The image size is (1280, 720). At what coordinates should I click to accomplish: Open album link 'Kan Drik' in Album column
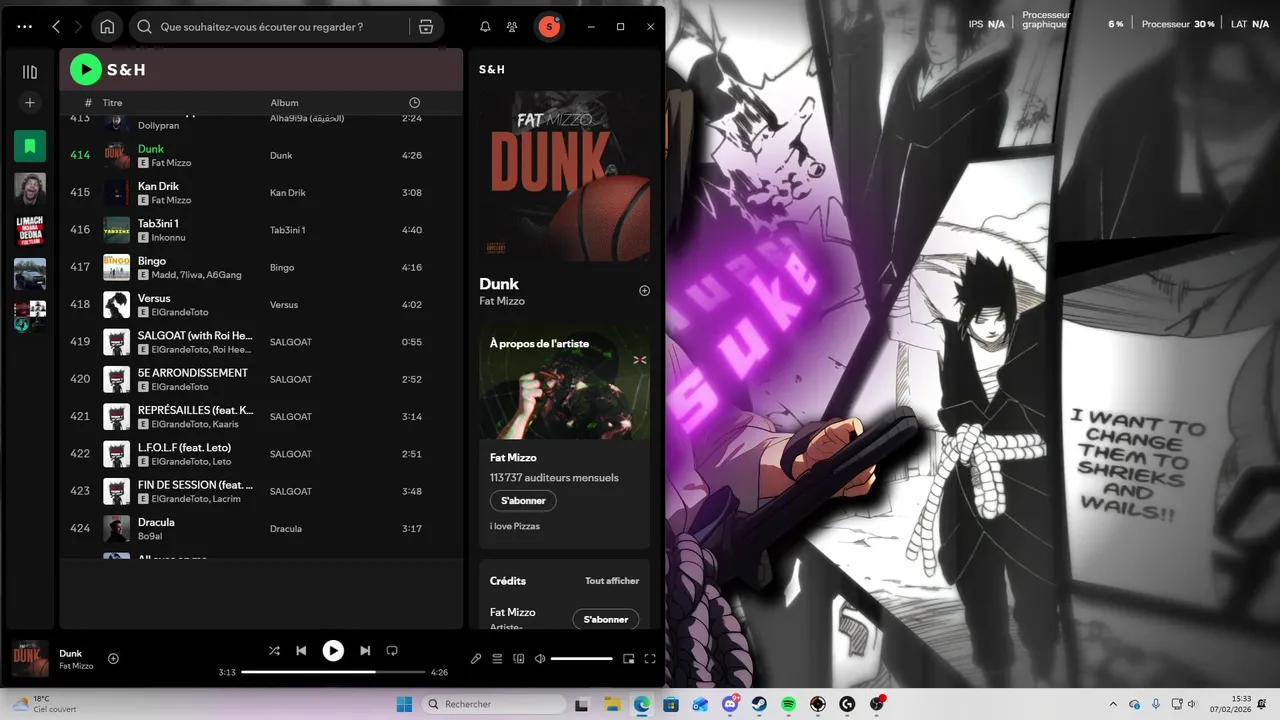[x=288, y=193]
